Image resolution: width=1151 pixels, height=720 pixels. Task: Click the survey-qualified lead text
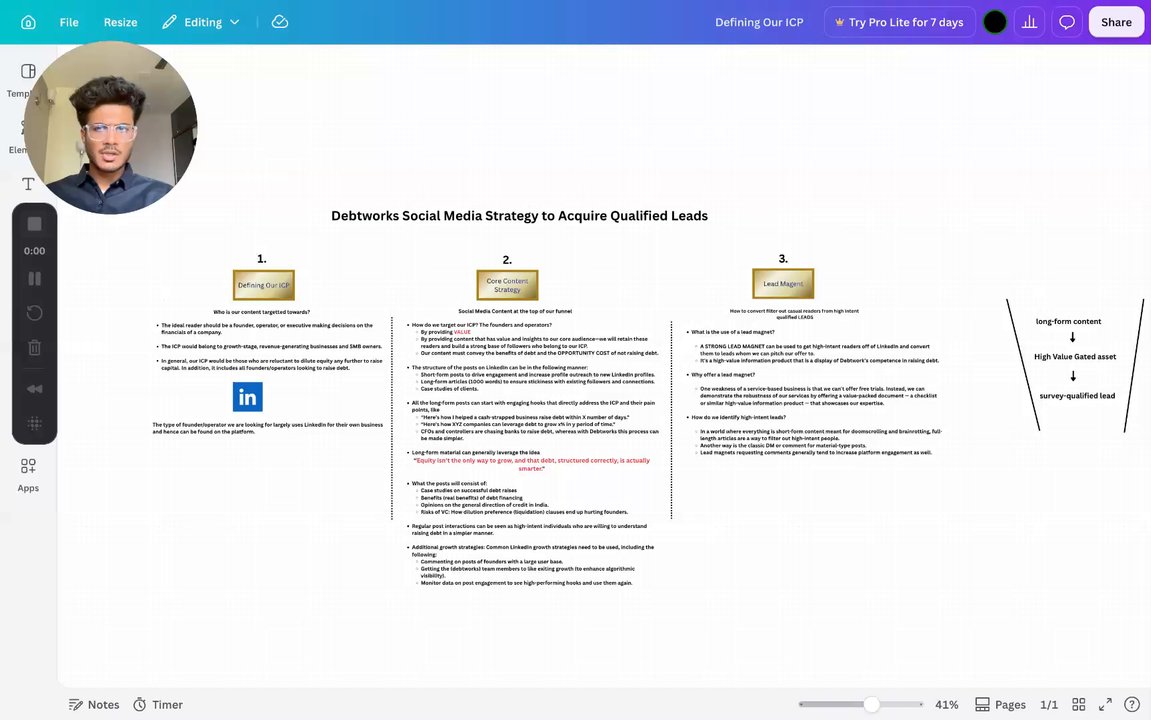1077,396
